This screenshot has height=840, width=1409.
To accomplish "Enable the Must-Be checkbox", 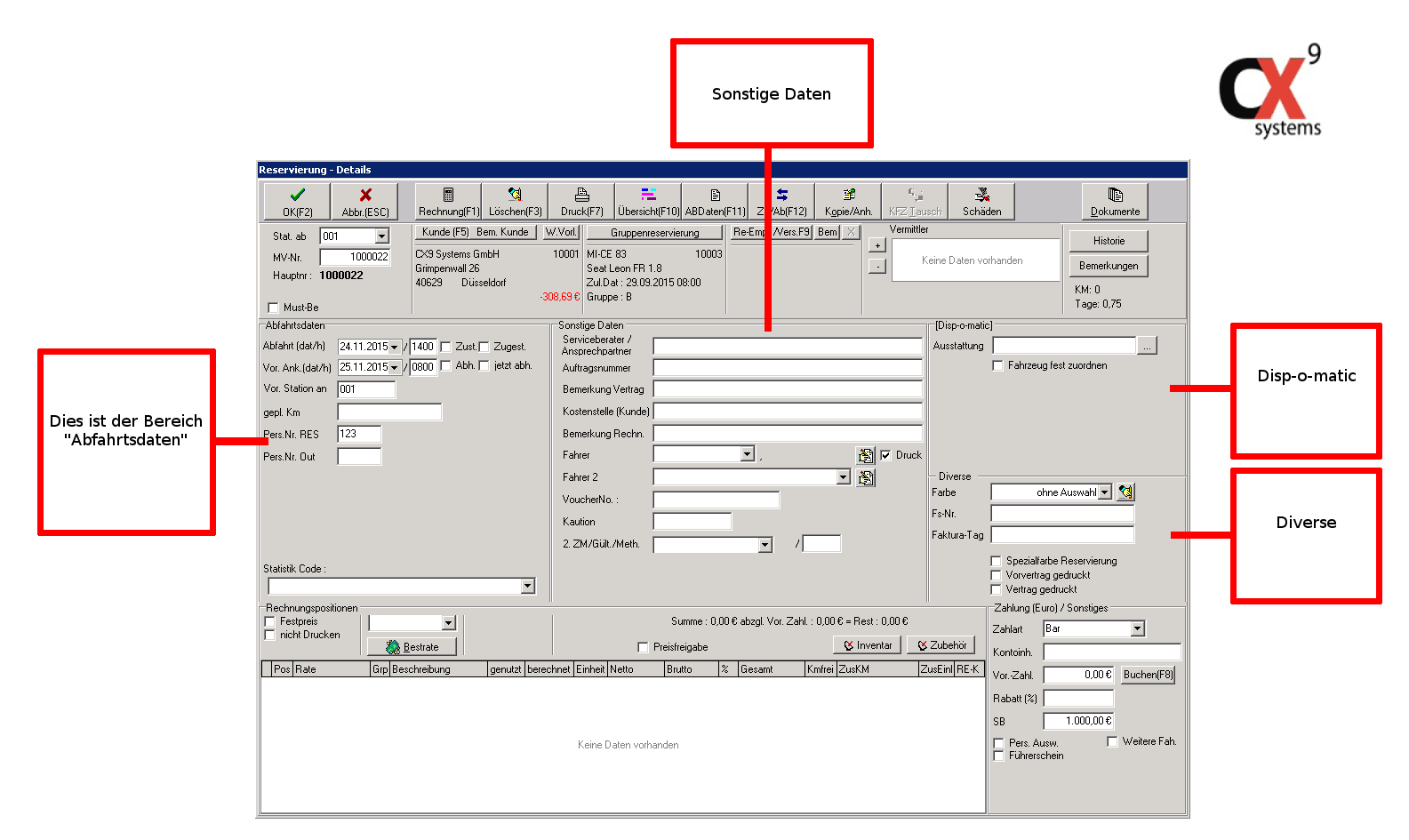I will 274,308.
